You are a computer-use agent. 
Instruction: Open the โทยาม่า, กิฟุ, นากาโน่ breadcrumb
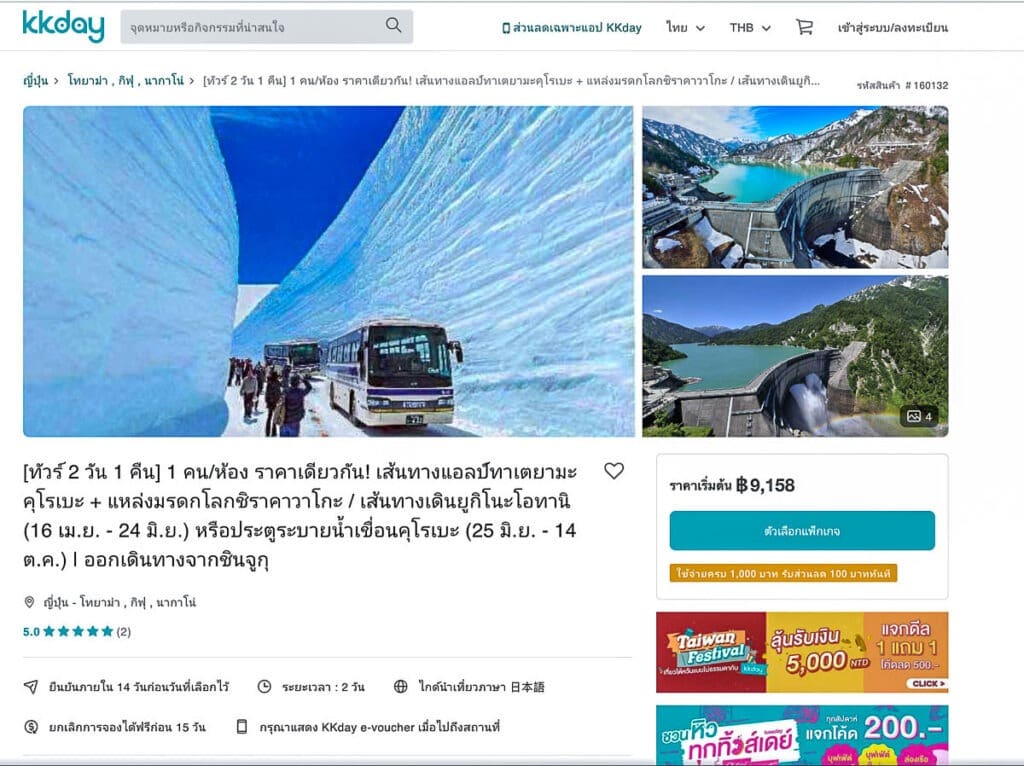point(125,80)
